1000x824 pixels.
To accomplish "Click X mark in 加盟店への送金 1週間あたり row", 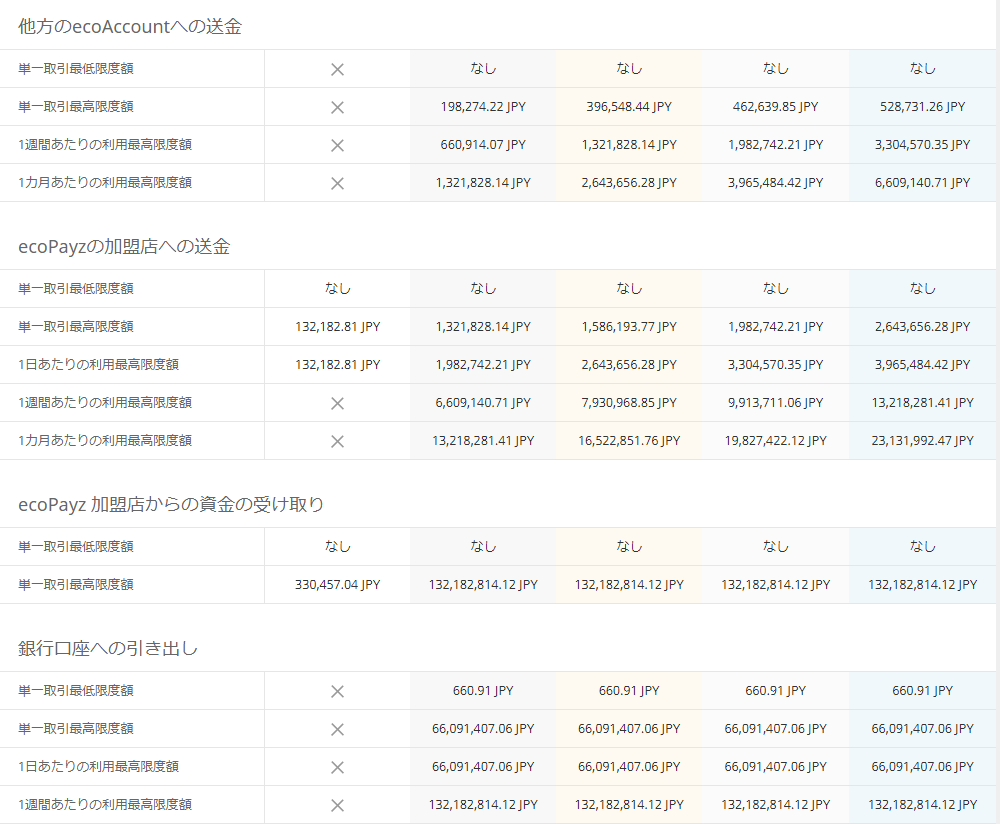I will [x=337, y=403].
